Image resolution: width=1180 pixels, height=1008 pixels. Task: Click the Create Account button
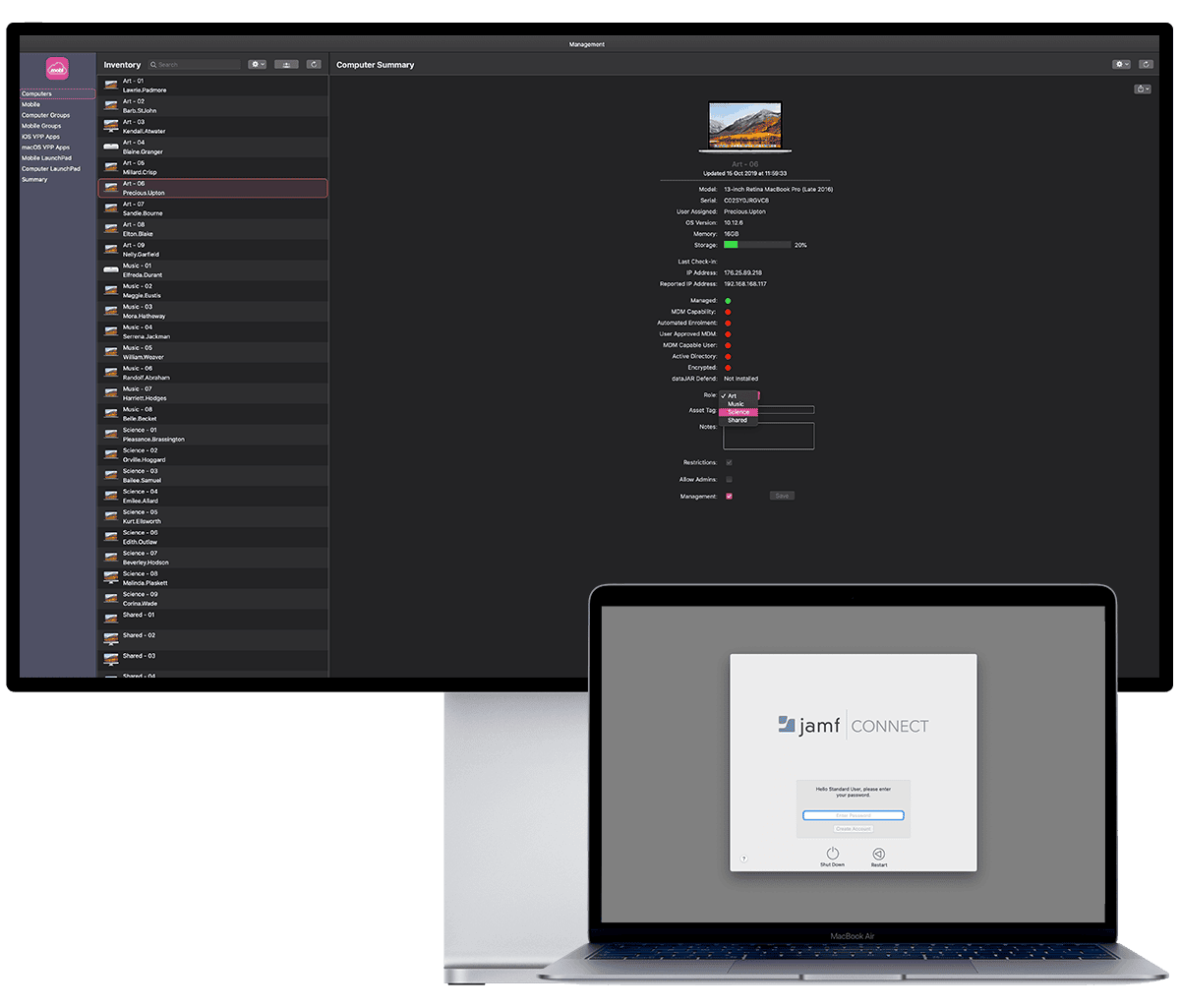(x=854, y=829)
